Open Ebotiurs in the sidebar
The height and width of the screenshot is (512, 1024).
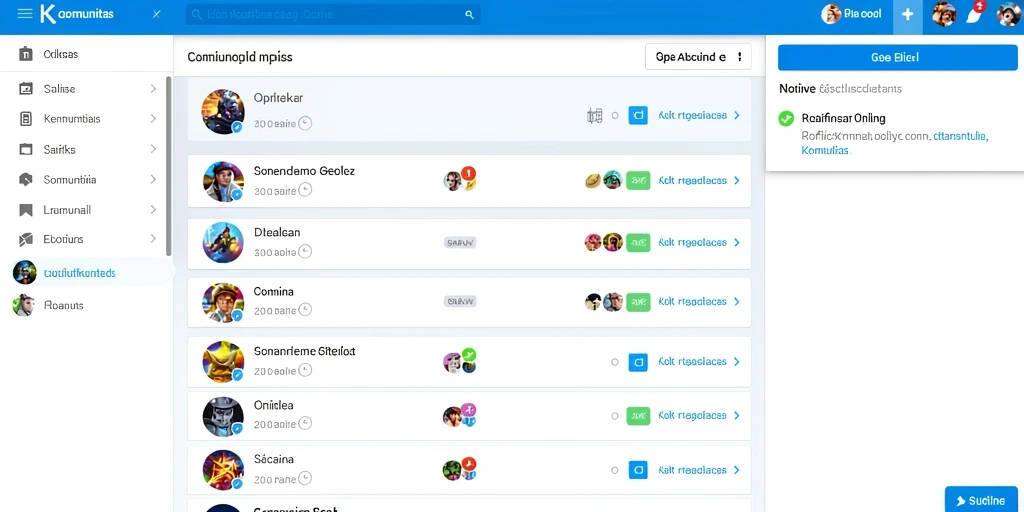pyautogui.click(x=86, y=239)
